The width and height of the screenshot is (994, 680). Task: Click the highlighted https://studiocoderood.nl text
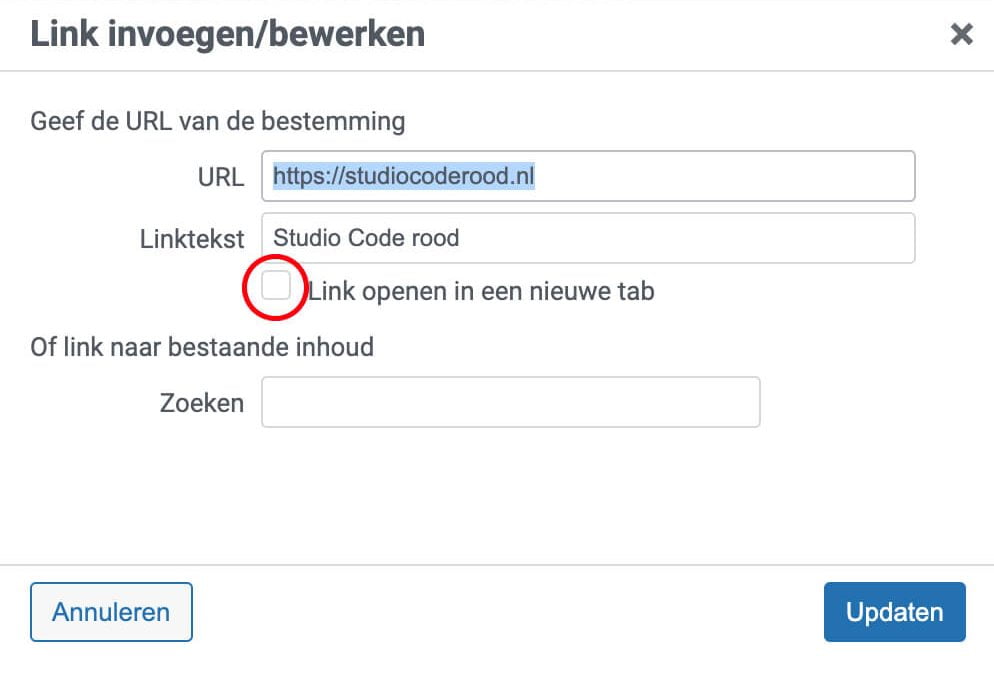click(404, 177)
